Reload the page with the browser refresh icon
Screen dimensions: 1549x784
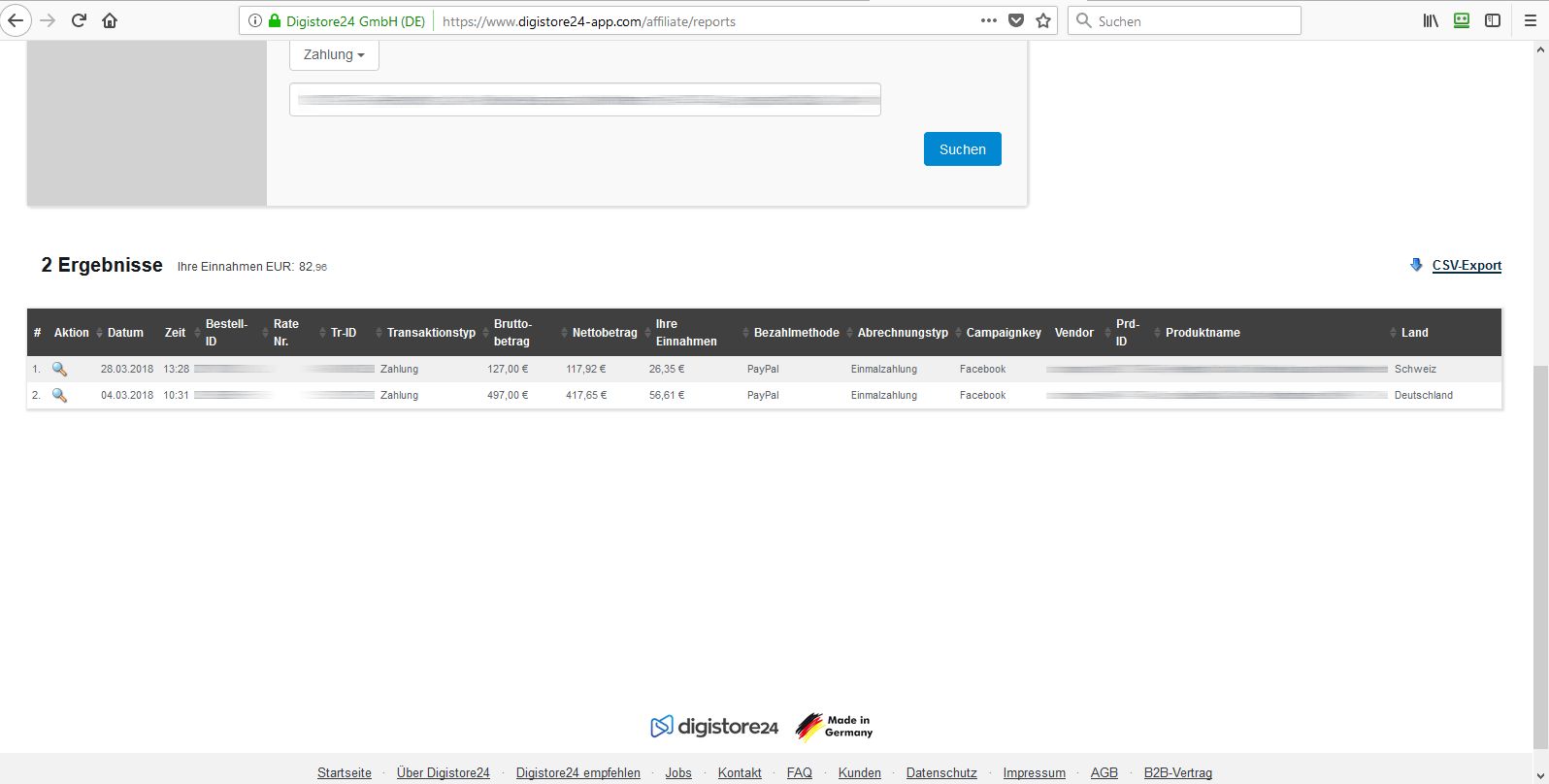click(x=80, y=20)
